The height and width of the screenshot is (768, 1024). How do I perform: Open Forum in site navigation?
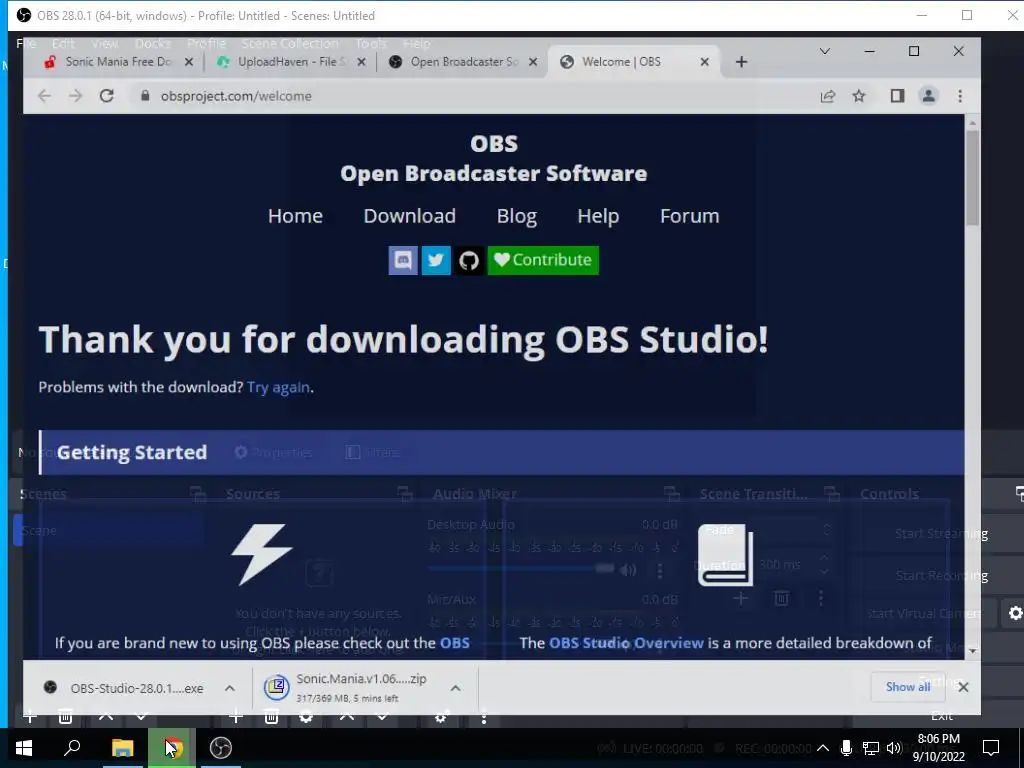(690, 216)
